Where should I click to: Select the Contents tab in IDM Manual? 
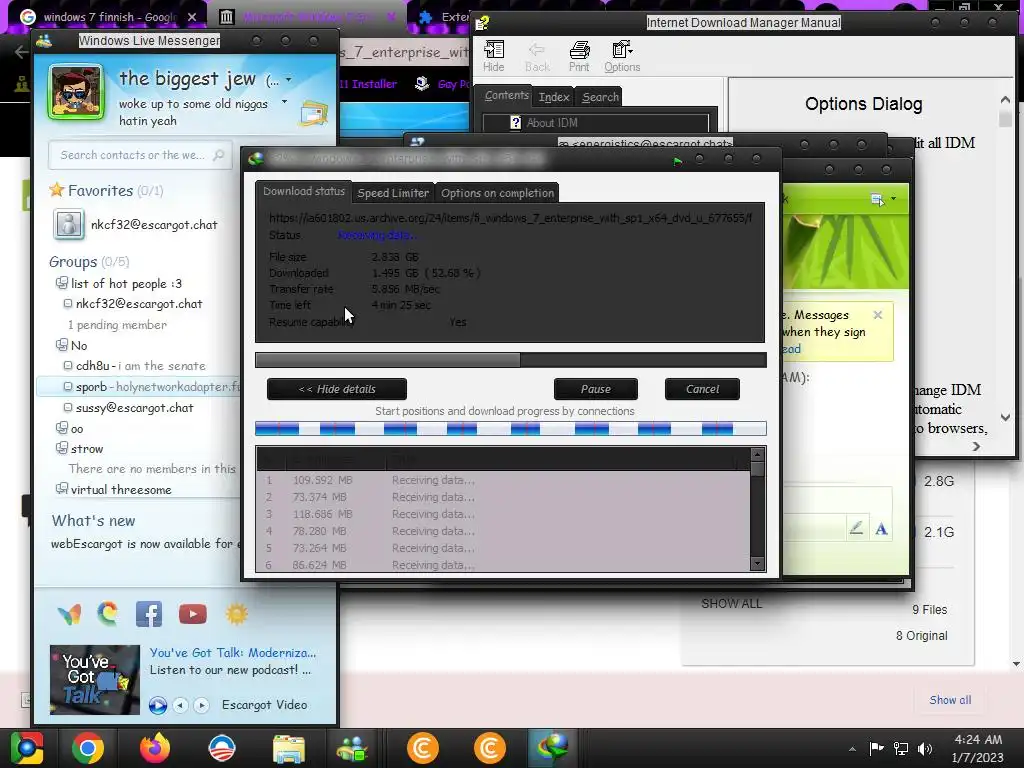506,95
